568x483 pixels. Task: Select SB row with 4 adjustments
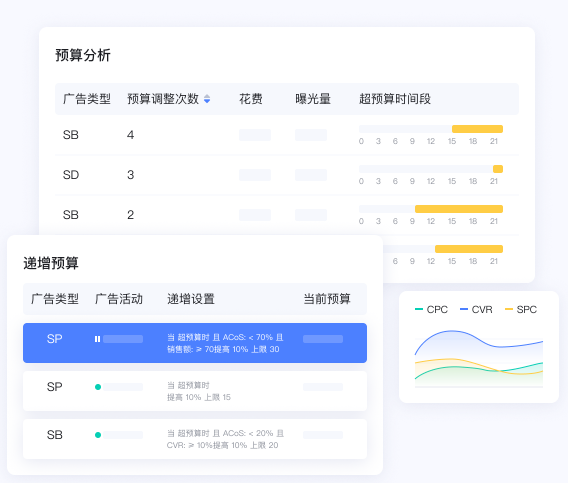click(x=287, y=135)
